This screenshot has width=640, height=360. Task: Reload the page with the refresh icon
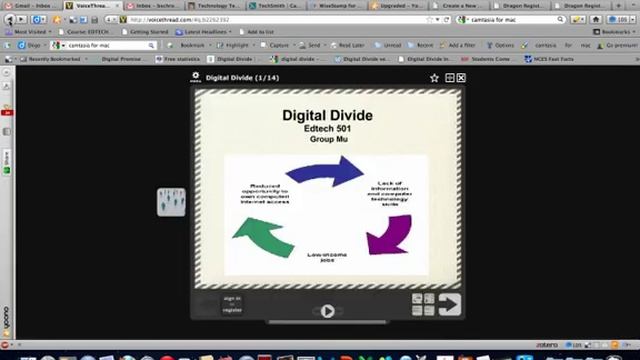point(447,20)
